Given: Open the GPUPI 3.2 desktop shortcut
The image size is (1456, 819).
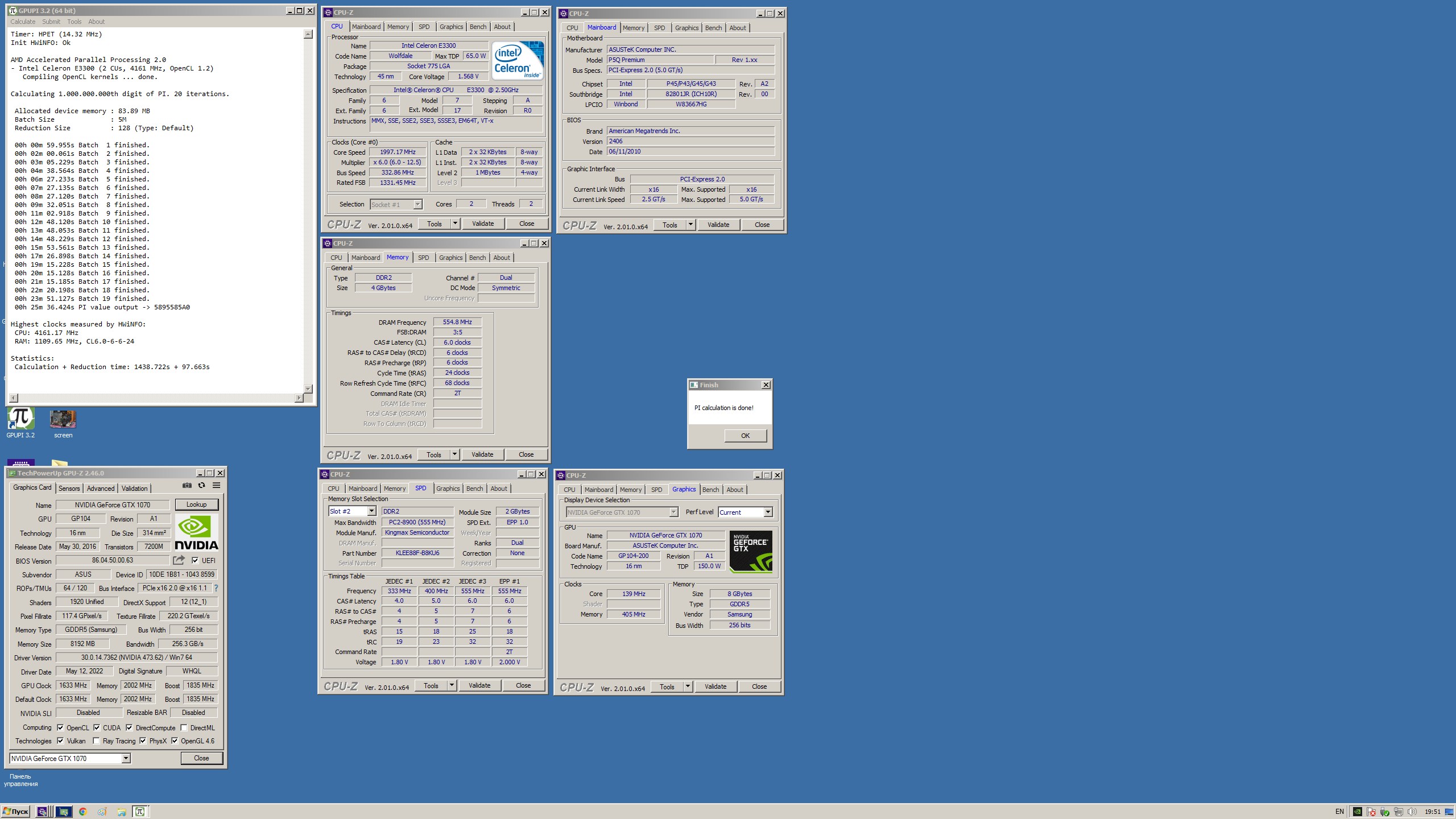Looking at the screenshot, I should coord(20,424).
